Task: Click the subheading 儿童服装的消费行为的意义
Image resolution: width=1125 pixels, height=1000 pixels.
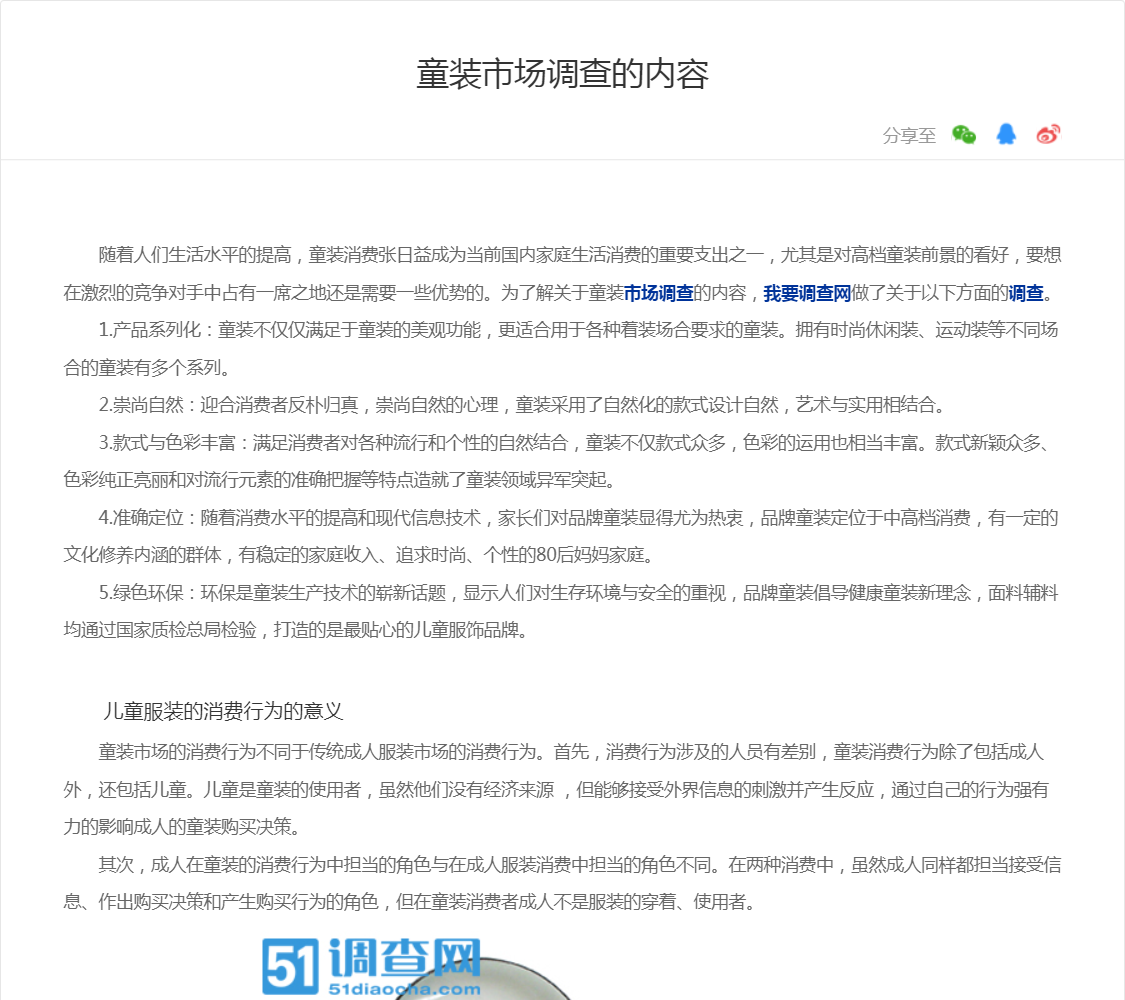Action: click(x=223, y=711)
